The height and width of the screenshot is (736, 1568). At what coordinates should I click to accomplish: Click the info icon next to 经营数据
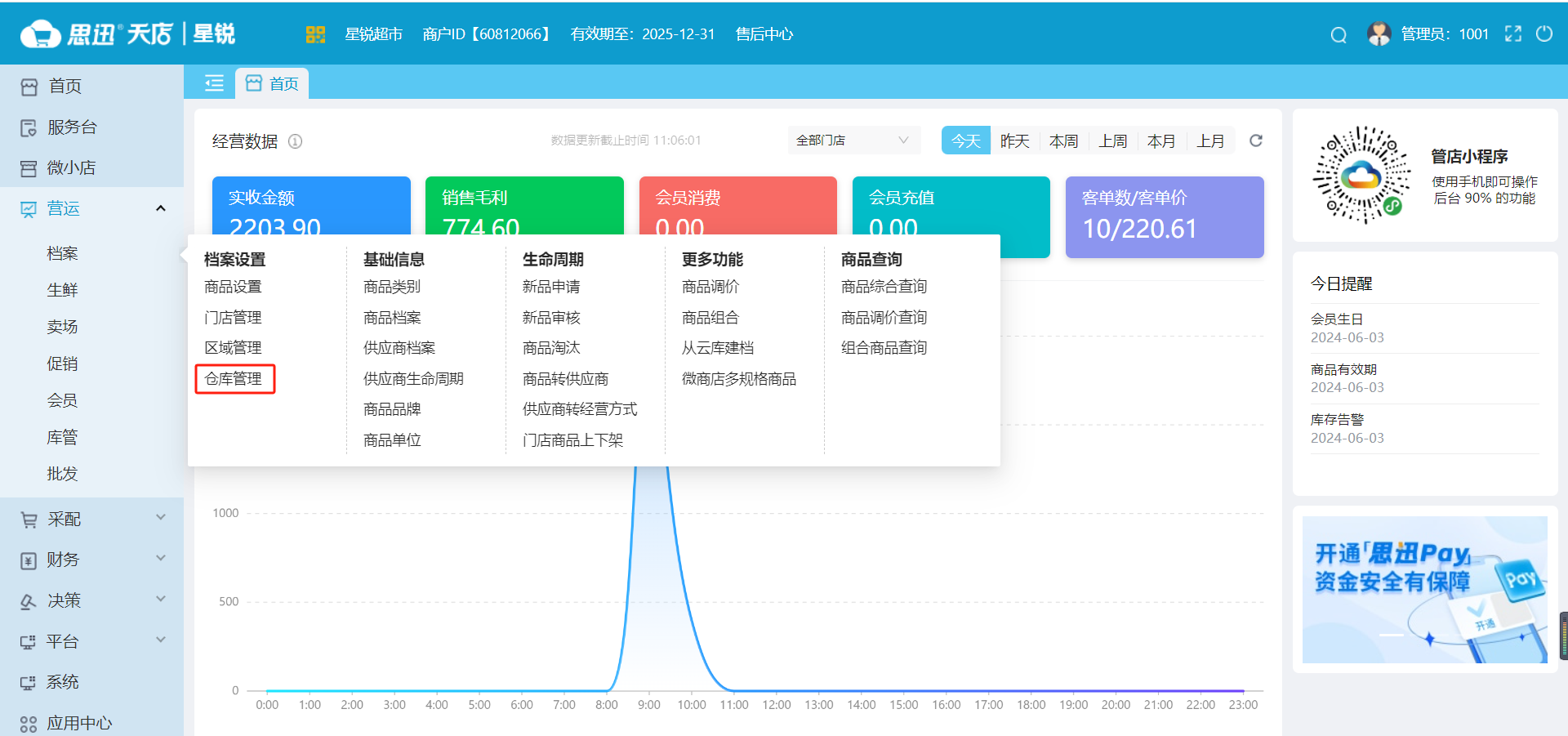point(295,141)
